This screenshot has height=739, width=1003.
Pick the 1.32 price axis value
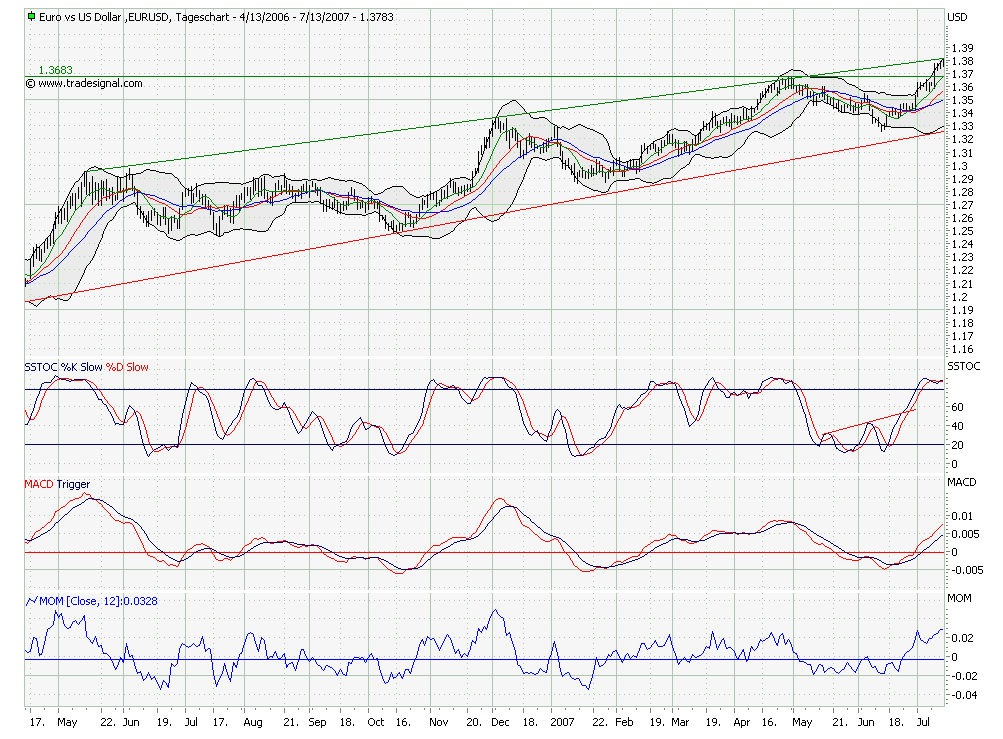tap(962, 139)
